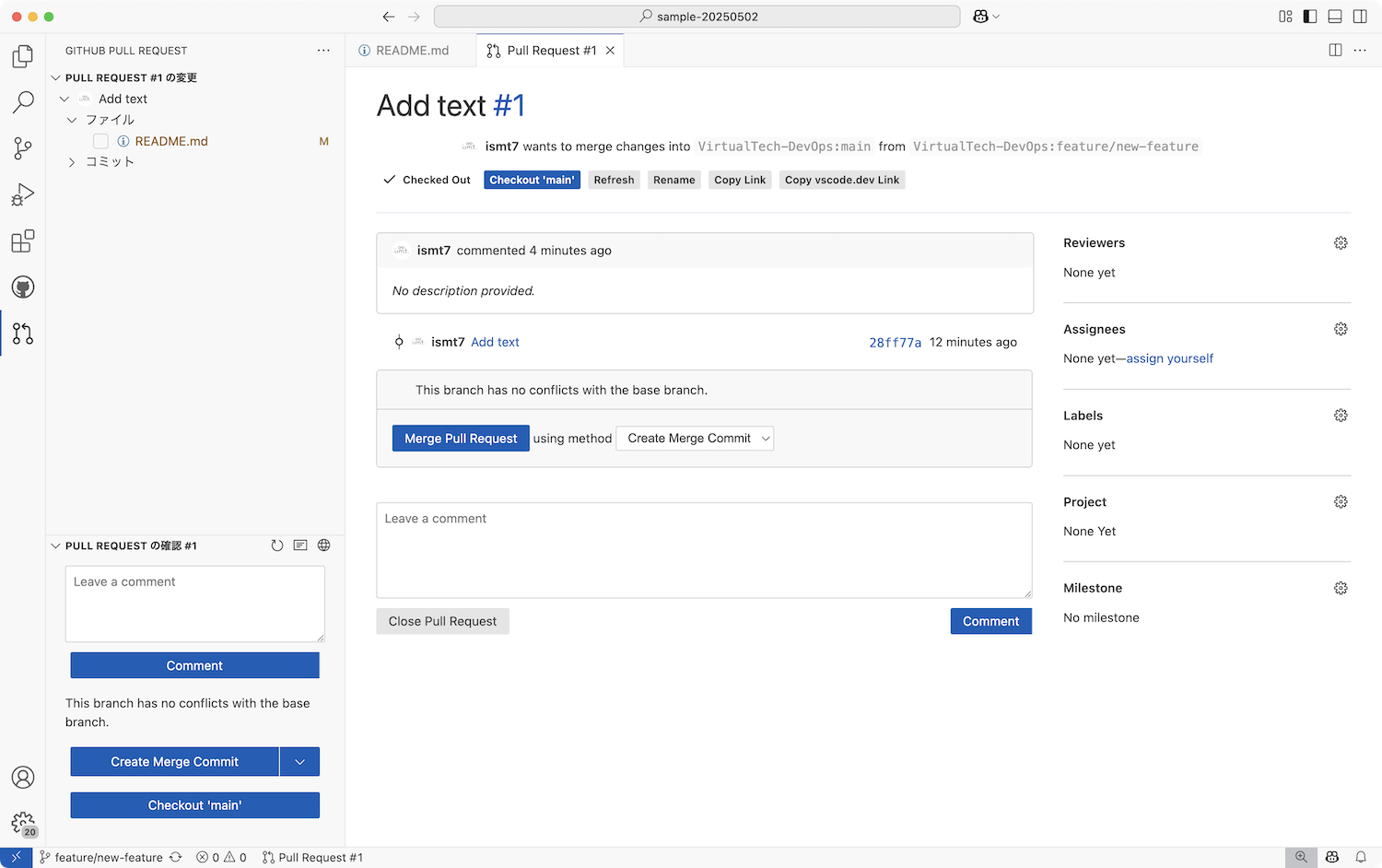Open Source Control view

click(23, 148)
